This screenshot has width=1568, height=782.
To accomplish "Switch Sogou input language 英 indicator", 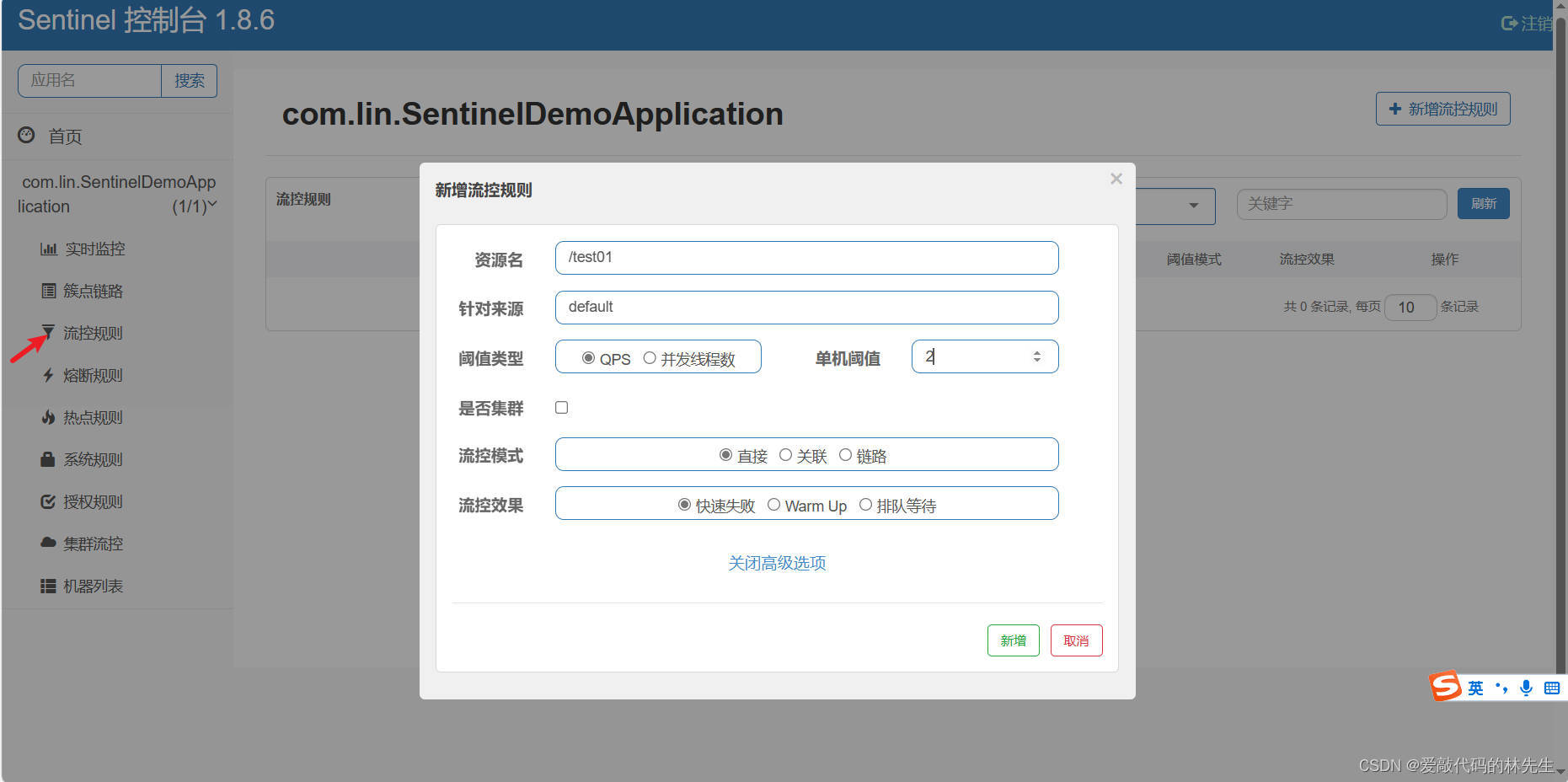I will [x=1475, y=688].
